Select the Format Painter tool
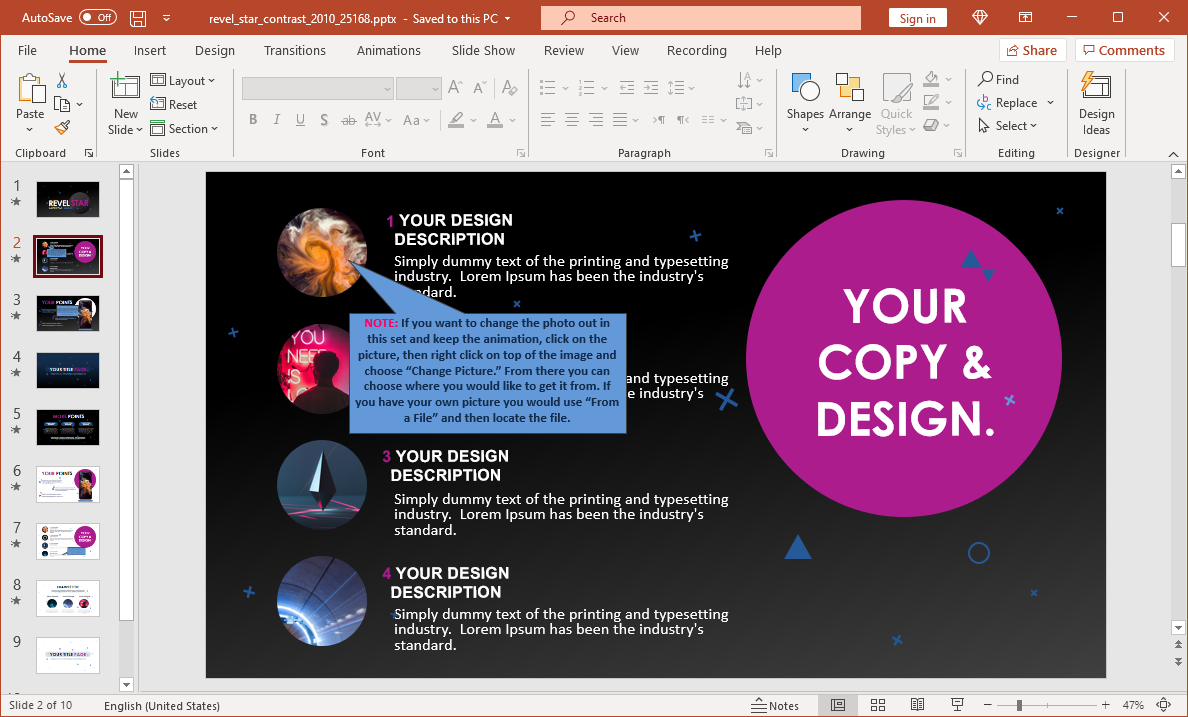Image resolution: width=1188 pixels, height=717 pixels. (x=60, y=127)
